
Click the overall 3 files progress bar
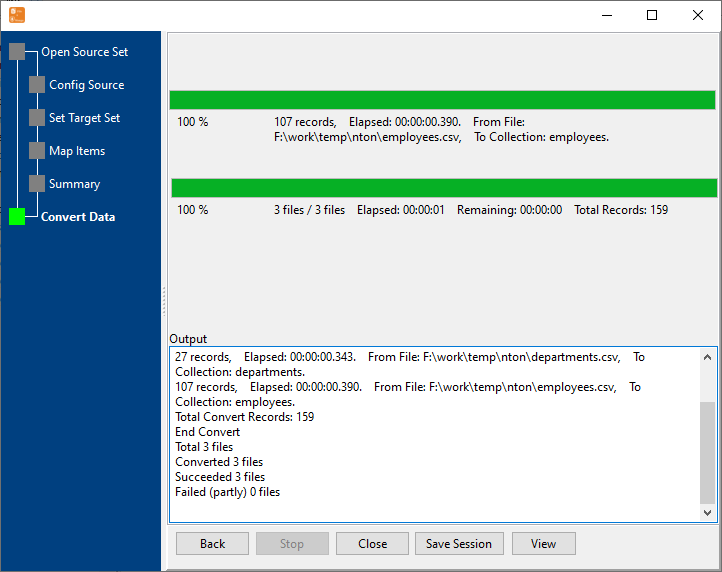coord(444,188)
